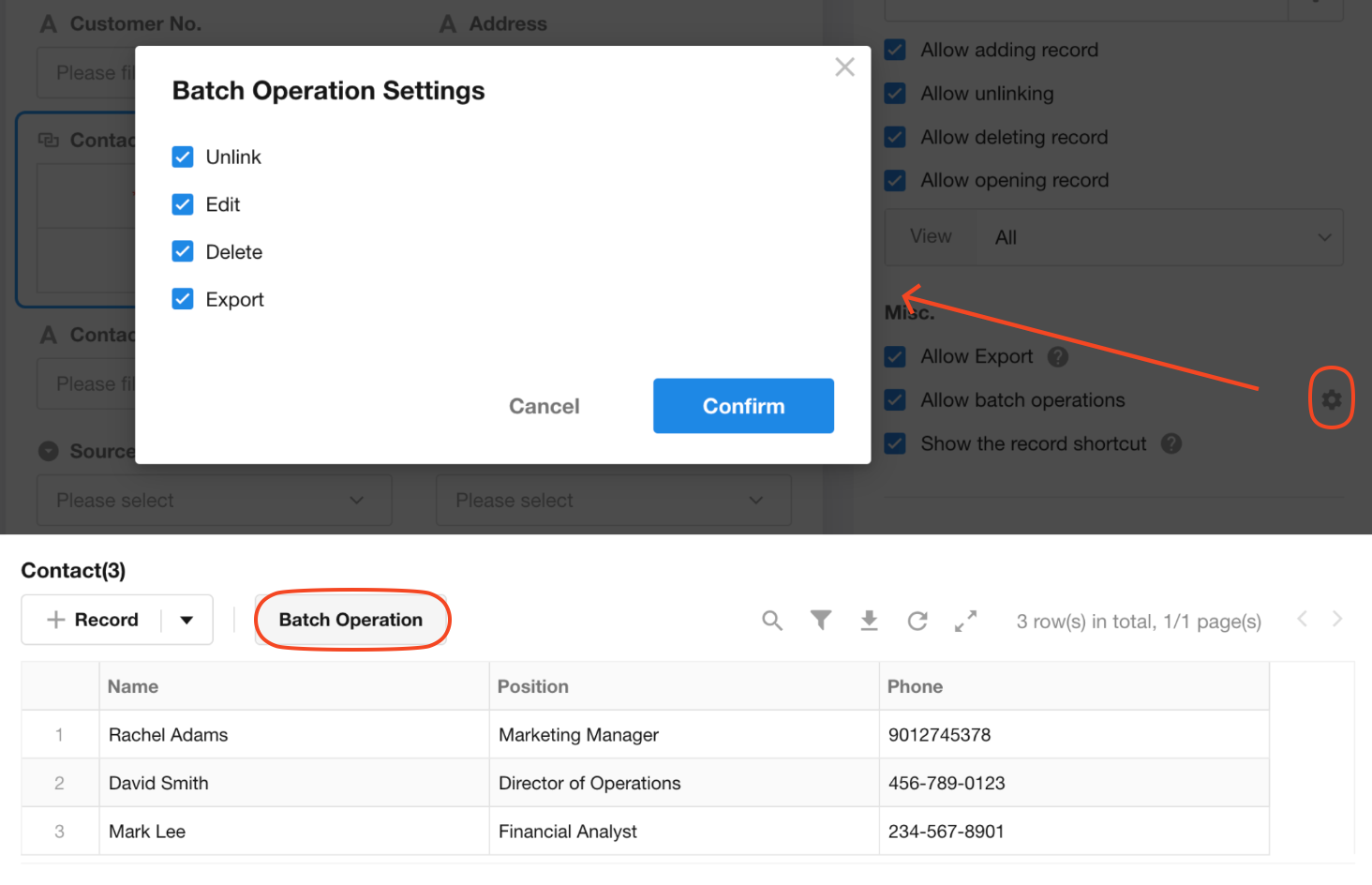Click the download export icon
The width and height of the screenshot is (1372, 885).
869,621
